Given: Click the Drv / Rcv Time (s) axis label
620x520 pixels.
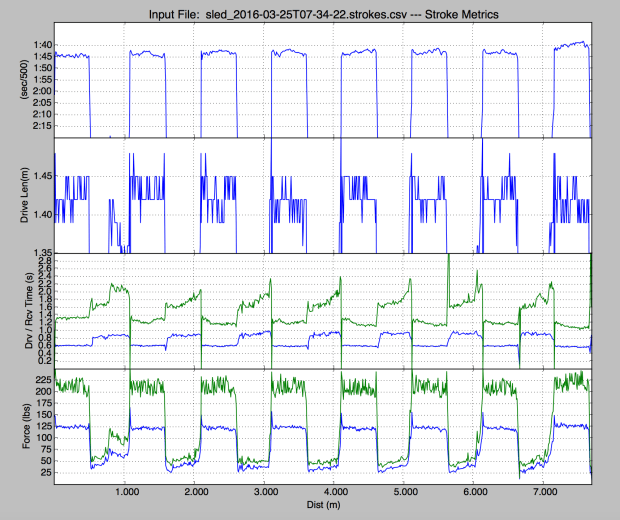Looking at the screenshot, I should point(11,310).
